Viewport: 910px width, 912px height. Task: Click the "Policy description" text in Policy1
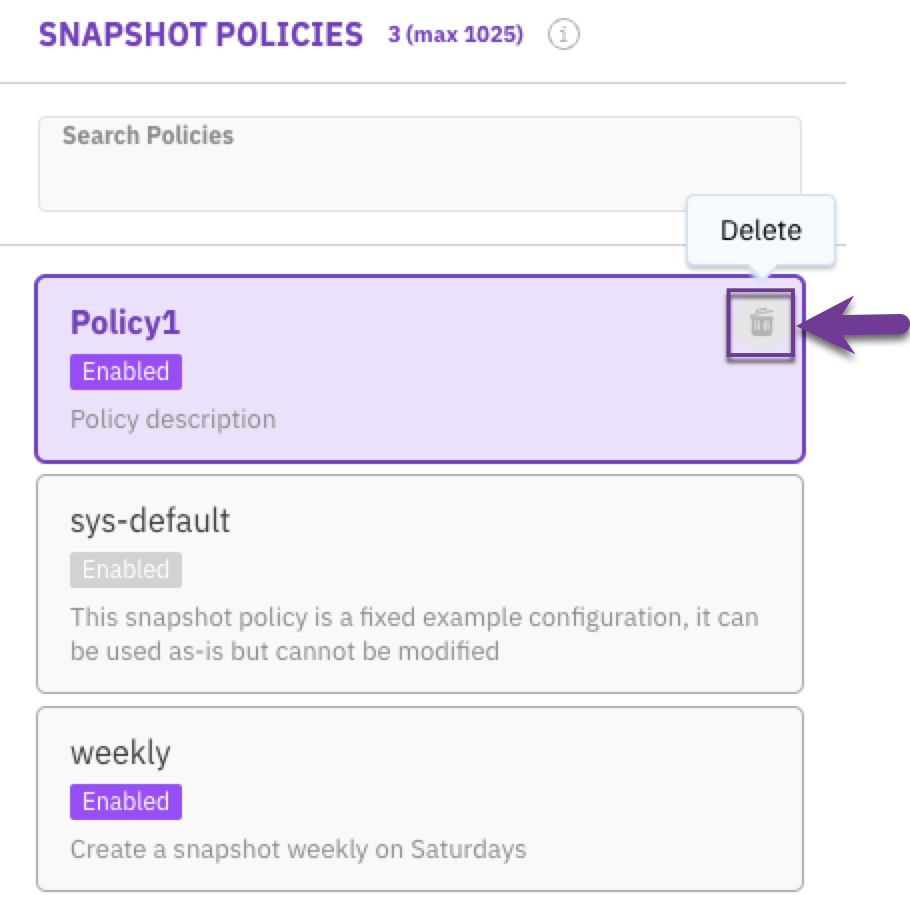173,419
